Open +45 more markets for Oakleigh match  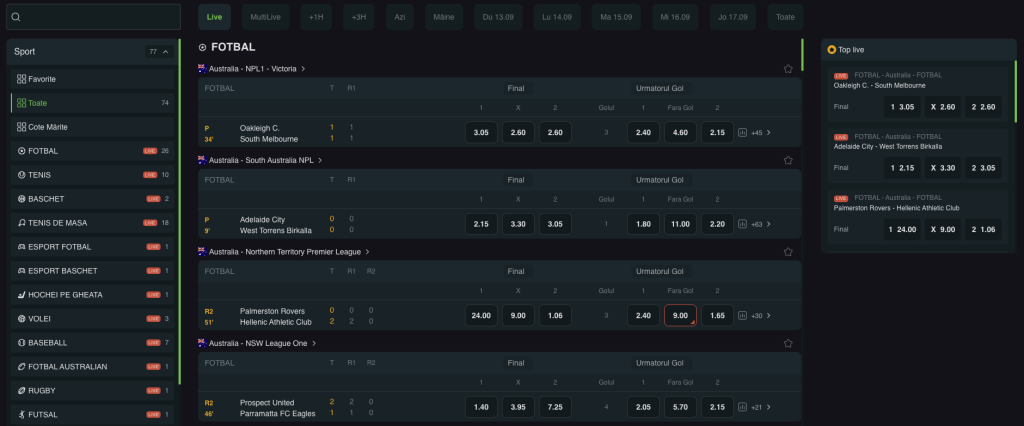[761, 133]
